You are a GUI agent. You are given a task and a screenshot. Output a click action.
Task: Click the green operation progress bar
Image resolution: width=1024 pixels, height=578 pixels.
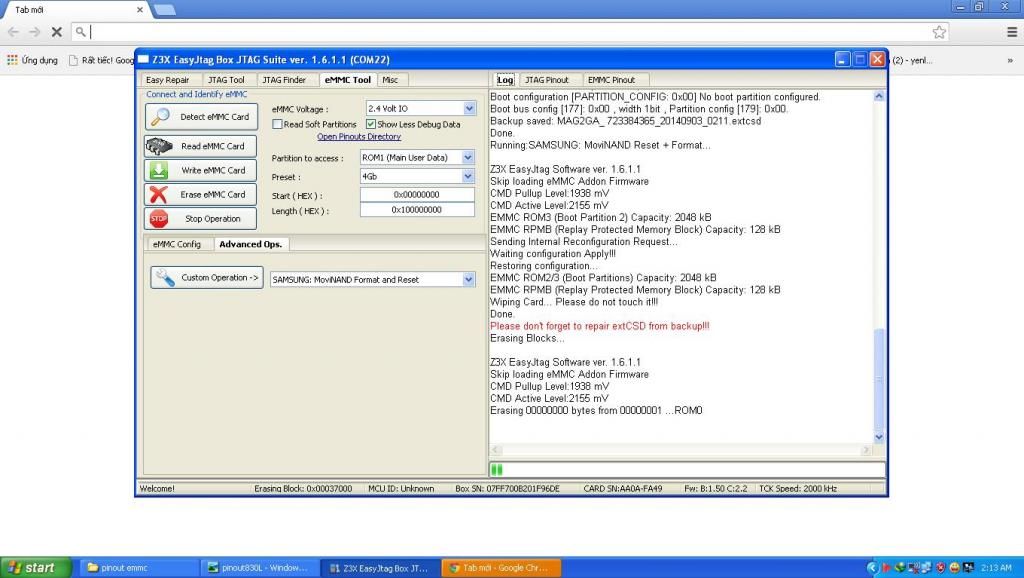pyautogui.click(x=687, y=470)
